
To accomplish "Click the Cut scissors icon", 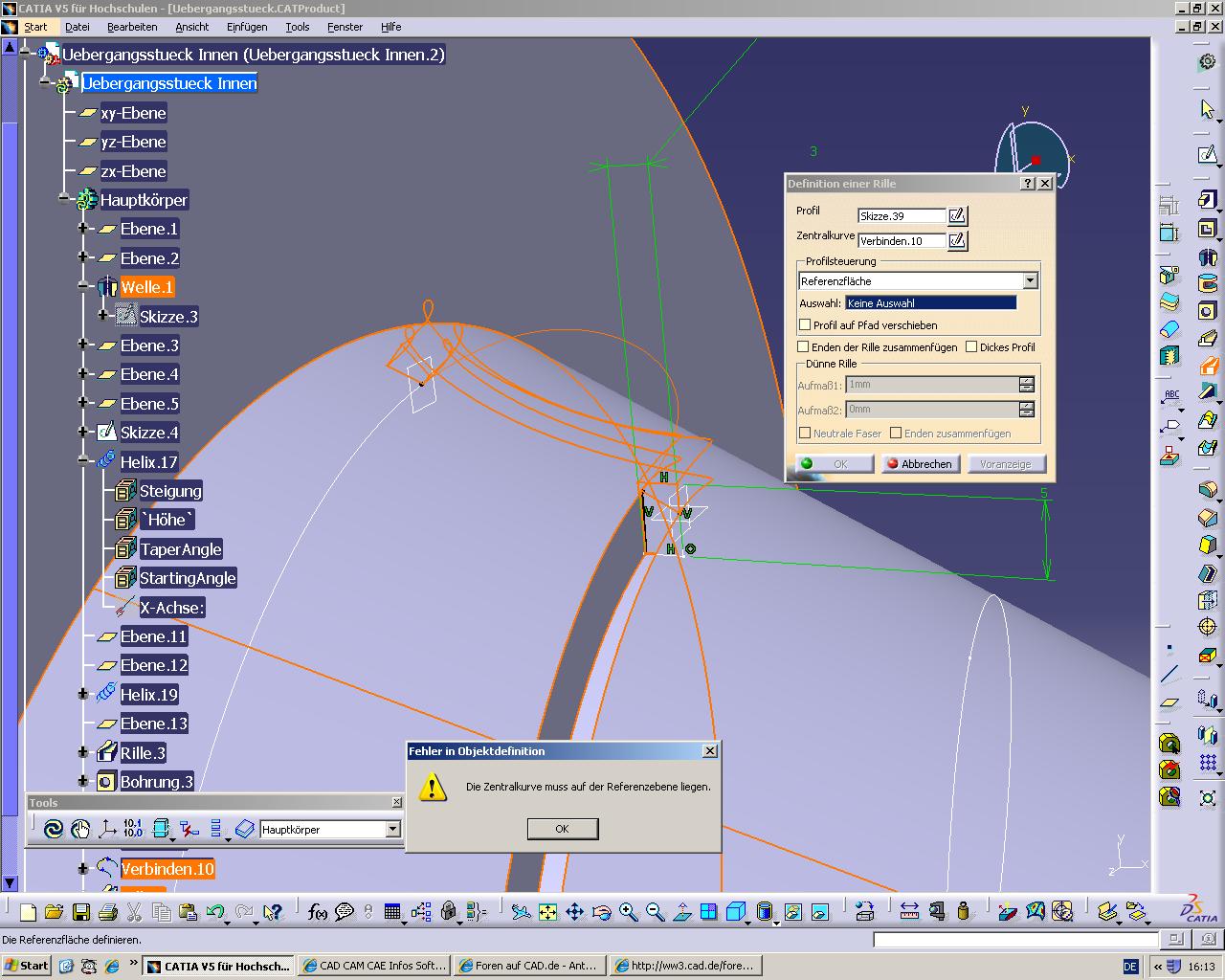I will click(135, 912).
